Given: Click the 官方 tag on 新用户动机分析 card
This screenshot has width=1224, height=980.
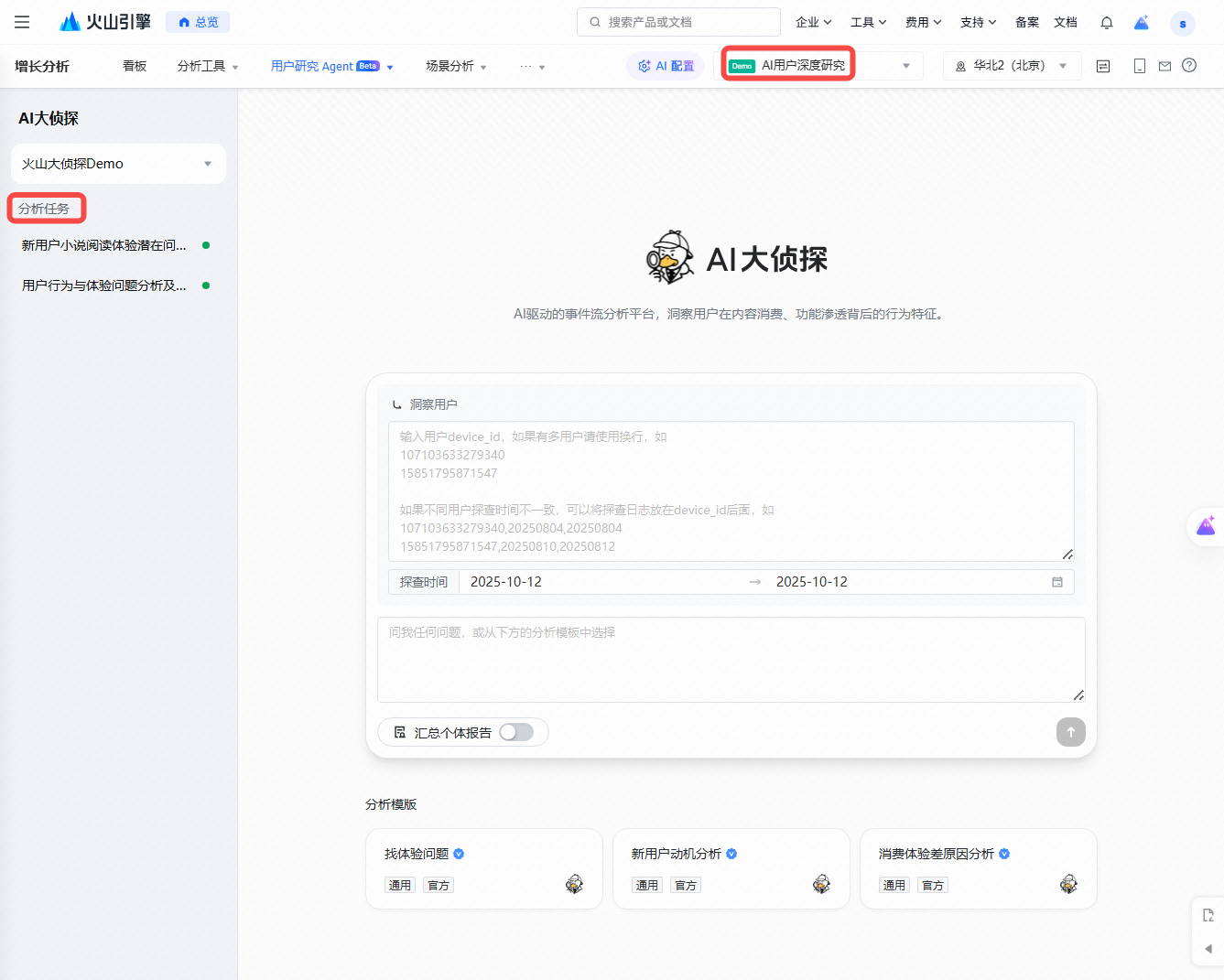Looking at the screenshot, I should click(686, 885).
